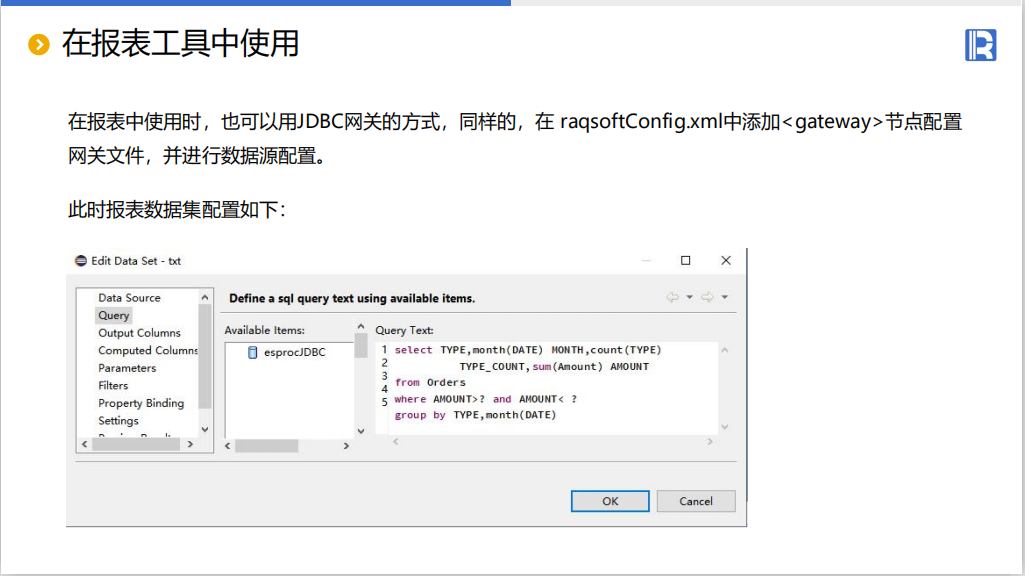Viewport: 1025px width, 576px height.
Task: Click the back navigation arrow in the dialog header
Action: 673,297
